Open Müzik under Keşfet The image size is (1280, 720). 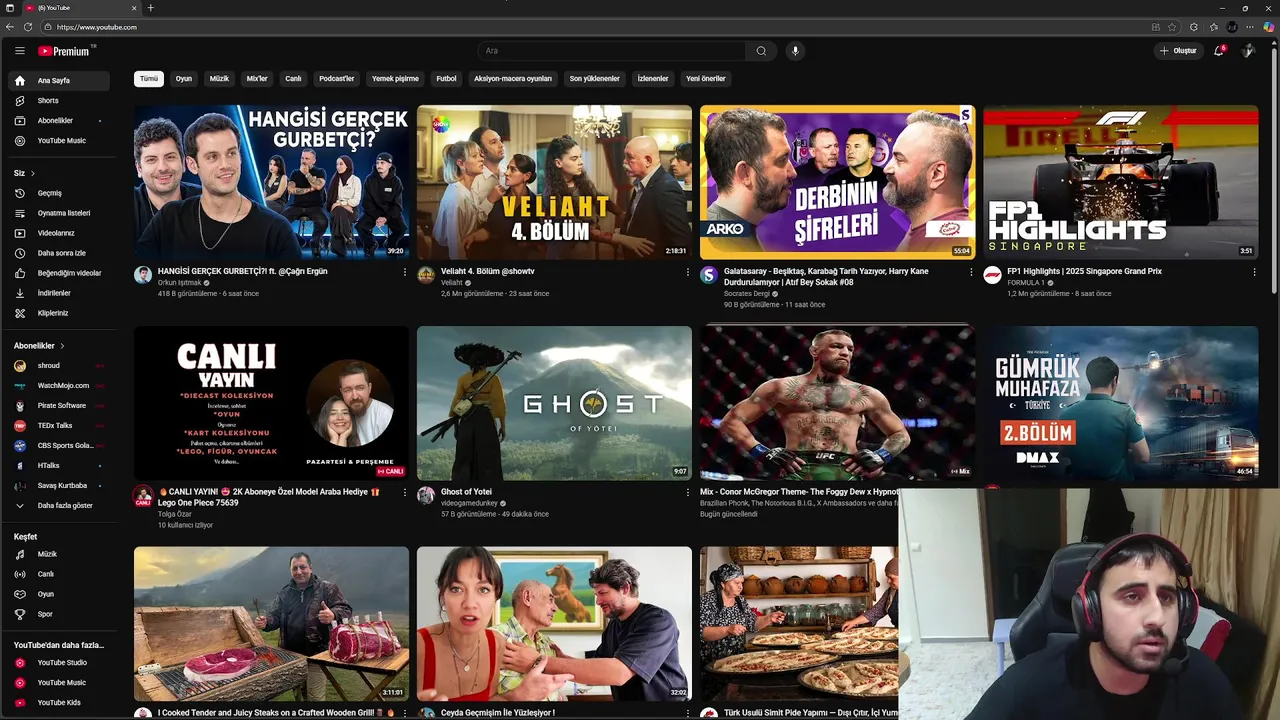(58, 554)
